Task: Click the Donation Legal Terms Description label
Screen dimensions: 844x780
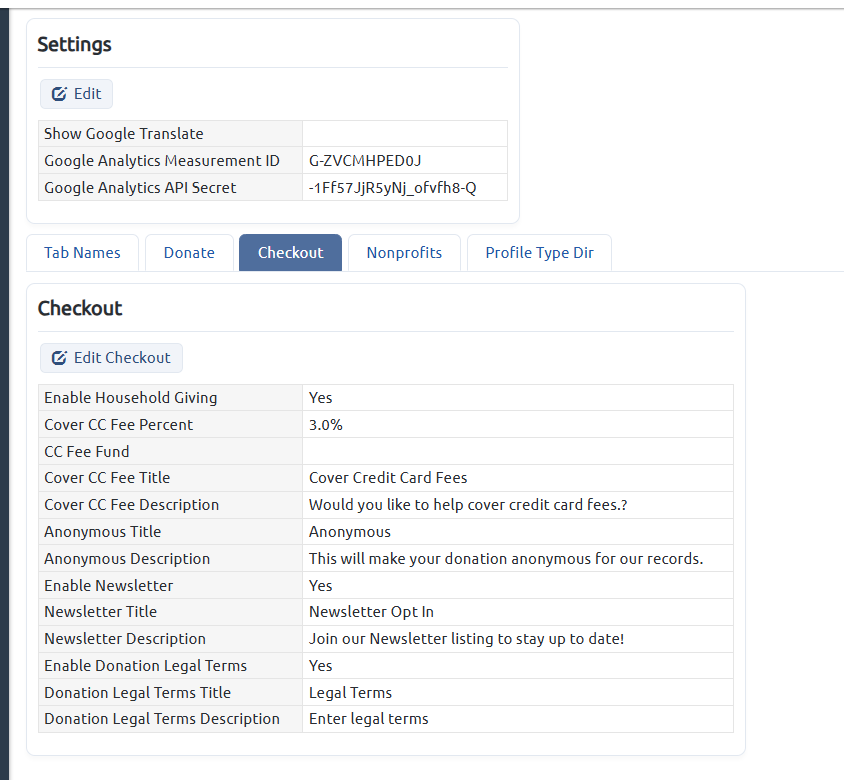Action: [x=162, y=719]
